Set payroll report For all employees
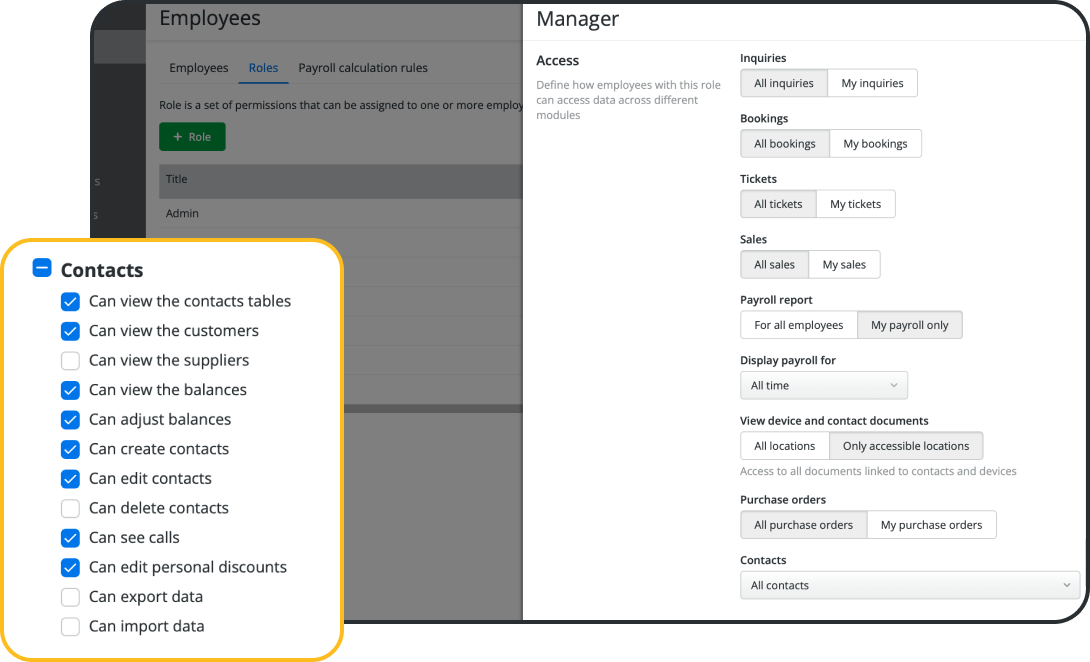The image size is (1090, 662). 799,325
